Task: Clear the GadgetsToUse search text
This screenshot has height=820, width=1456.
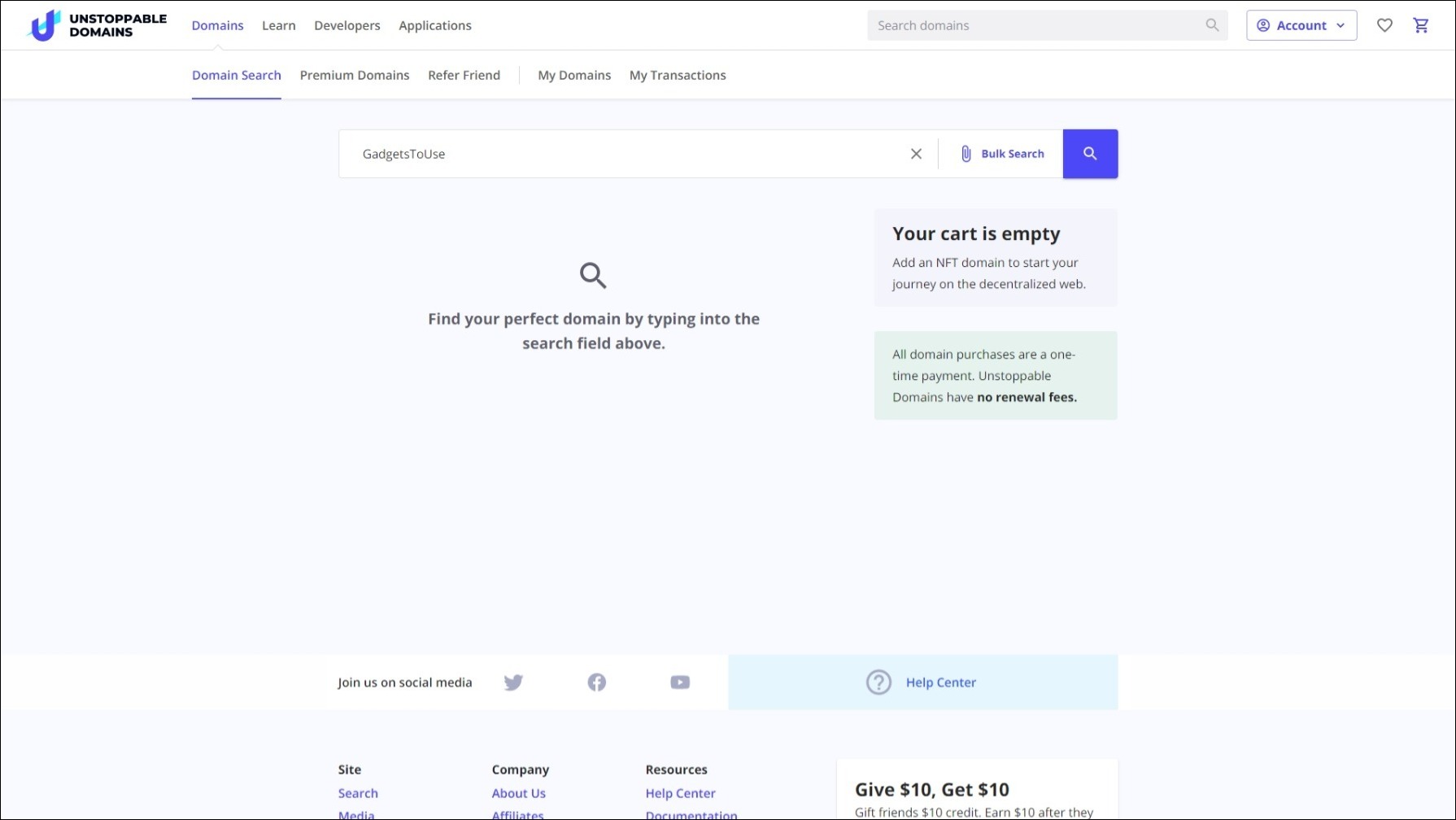Action: (x=916, y=154)
